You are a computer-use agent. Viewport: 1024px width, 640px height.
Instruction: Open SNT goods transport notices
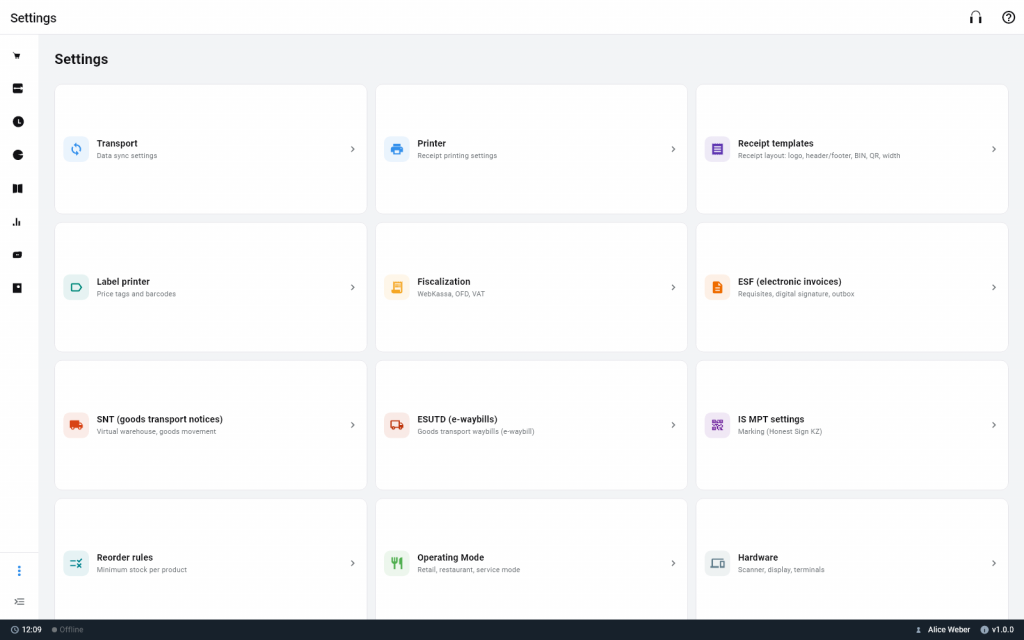click(210, 425)
